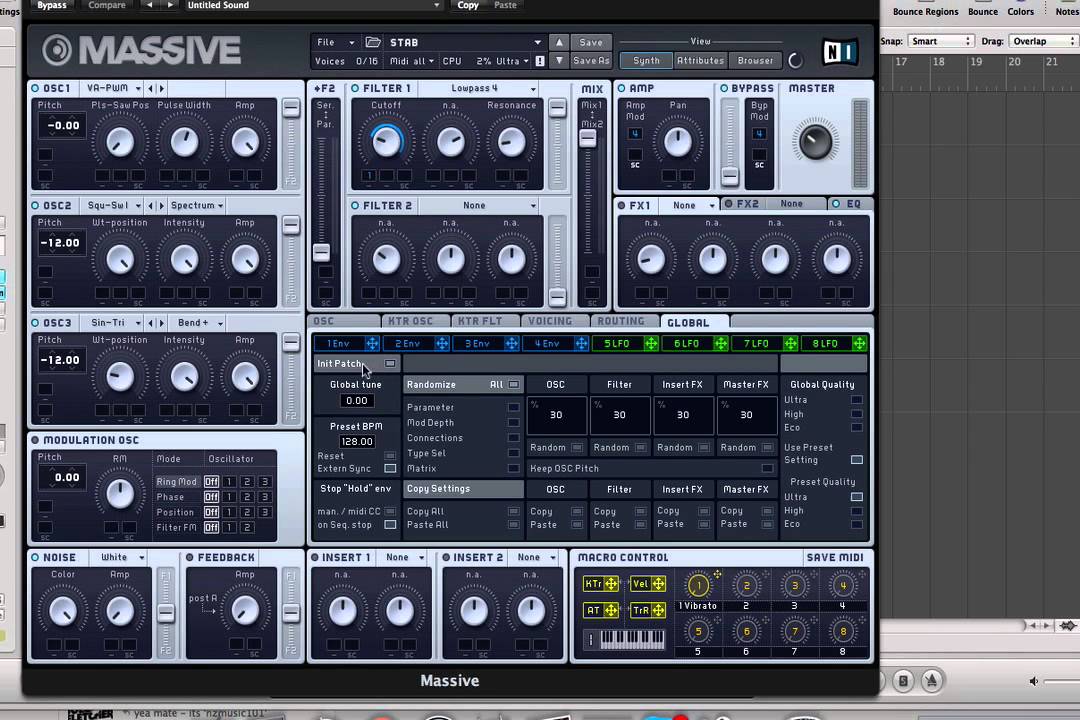Enable the Extern Sync checkbox

coord(390,469)
